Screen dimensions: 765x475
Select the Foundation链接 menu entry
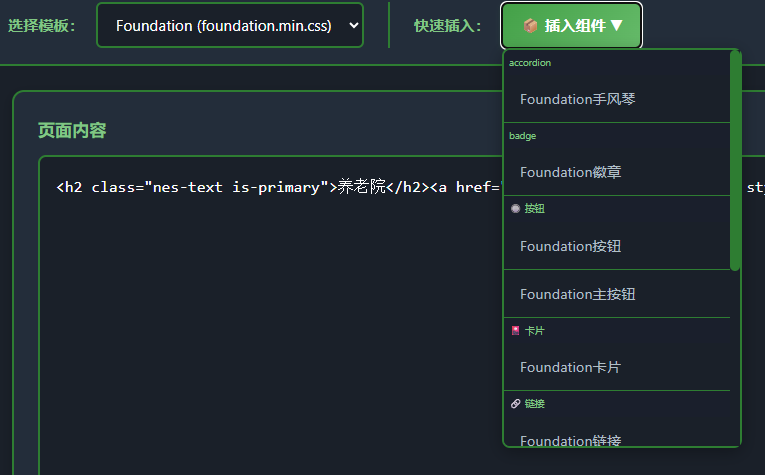[x=570, y=440]
